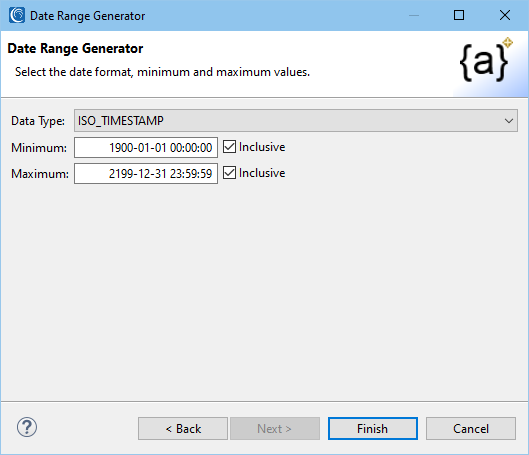This screenshot has height=455, width=529.
Task: Uncheck the Minimum Inclusive checkbox
Action: click(x=229, y=147)
